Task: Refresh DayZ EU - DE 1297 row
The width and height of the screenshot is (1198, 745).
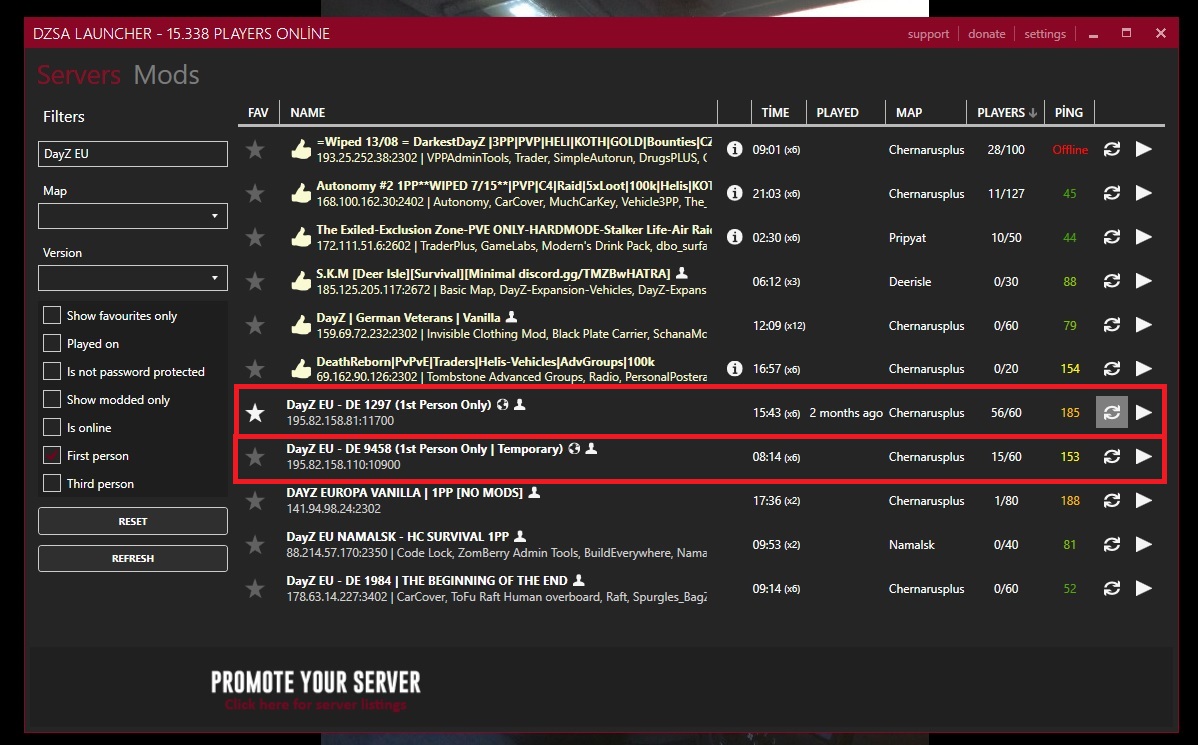Action: tap(1112, 413)
